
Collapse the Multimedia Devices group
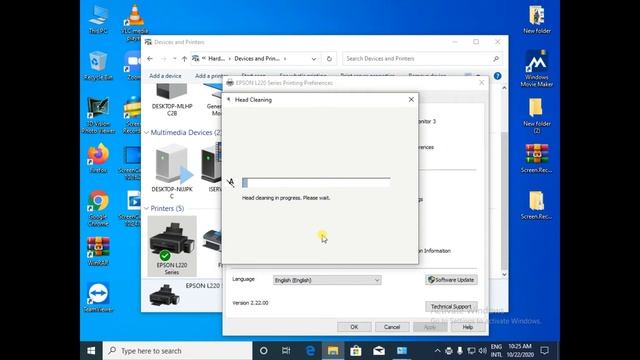147,132
